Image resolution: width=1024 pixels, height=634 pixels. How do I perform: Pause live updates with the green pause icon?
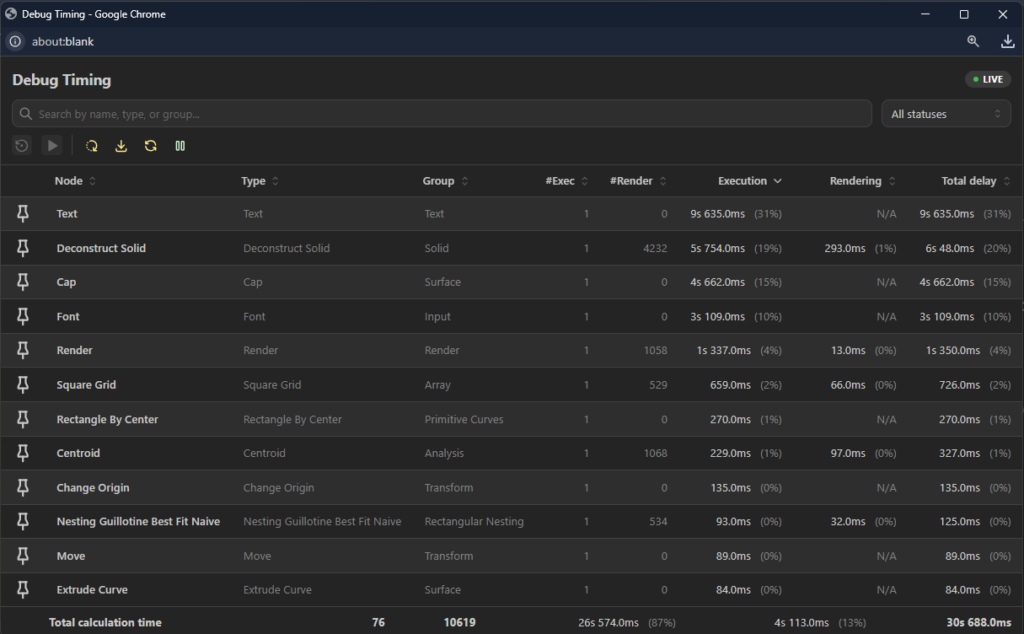(180, 146)
